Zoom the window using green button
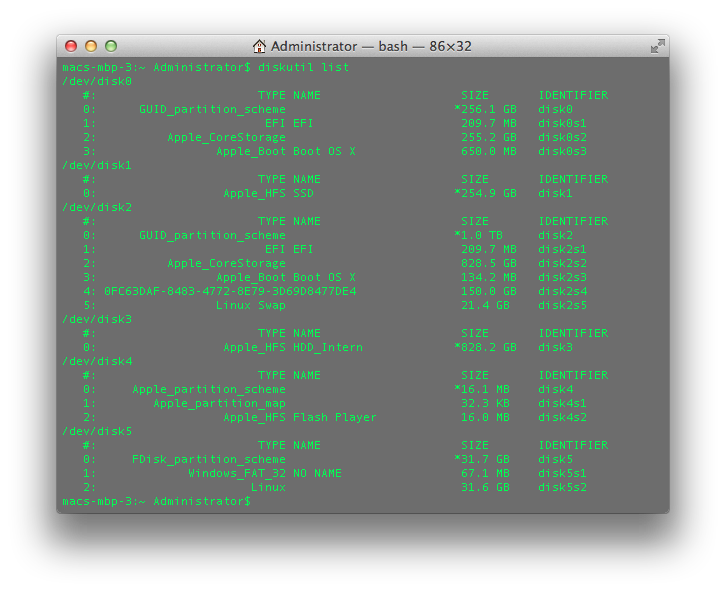The width and height of the screenshot is (726, 592). [111, 46]
